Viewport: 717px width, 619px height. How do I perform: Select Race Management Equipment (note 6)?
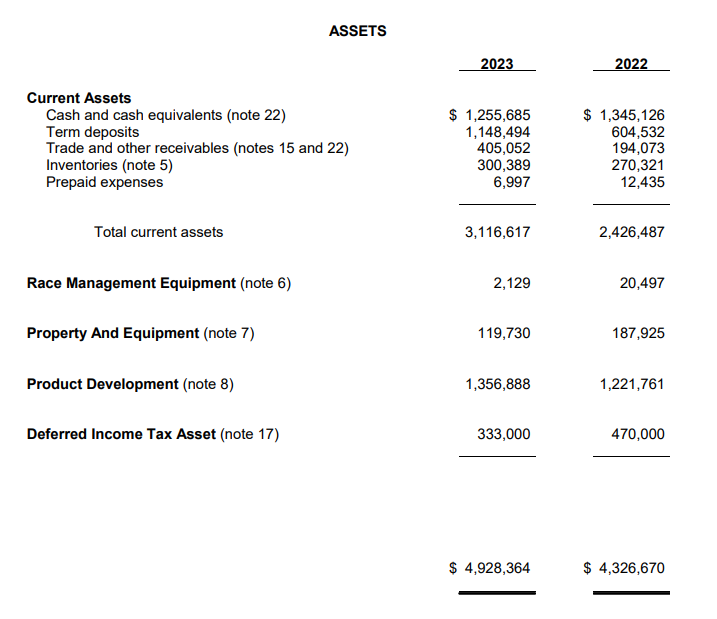tap(159, 283)
